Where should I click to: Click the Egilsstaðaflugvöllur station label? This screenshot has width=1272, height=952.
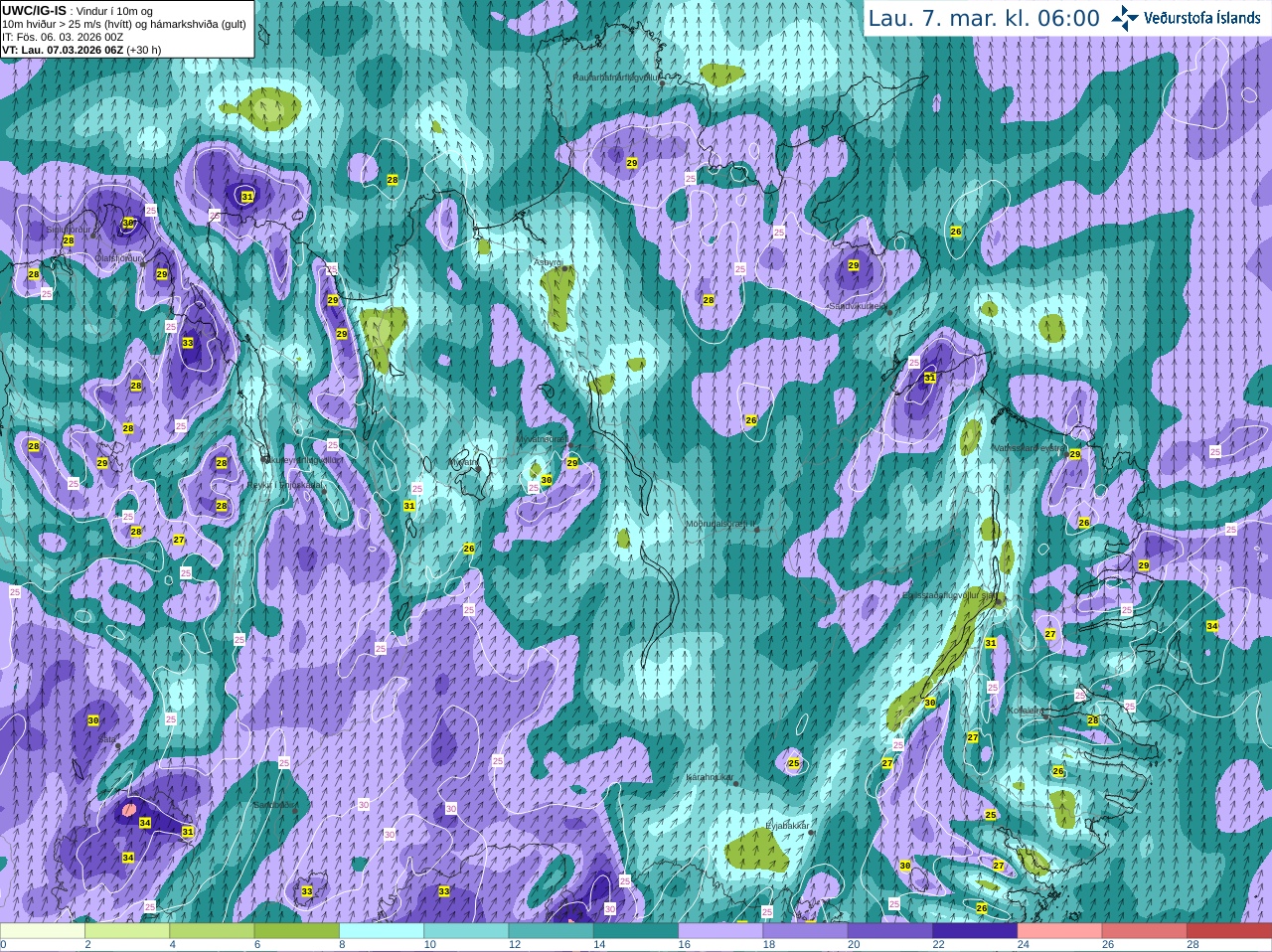click(949, 594)
